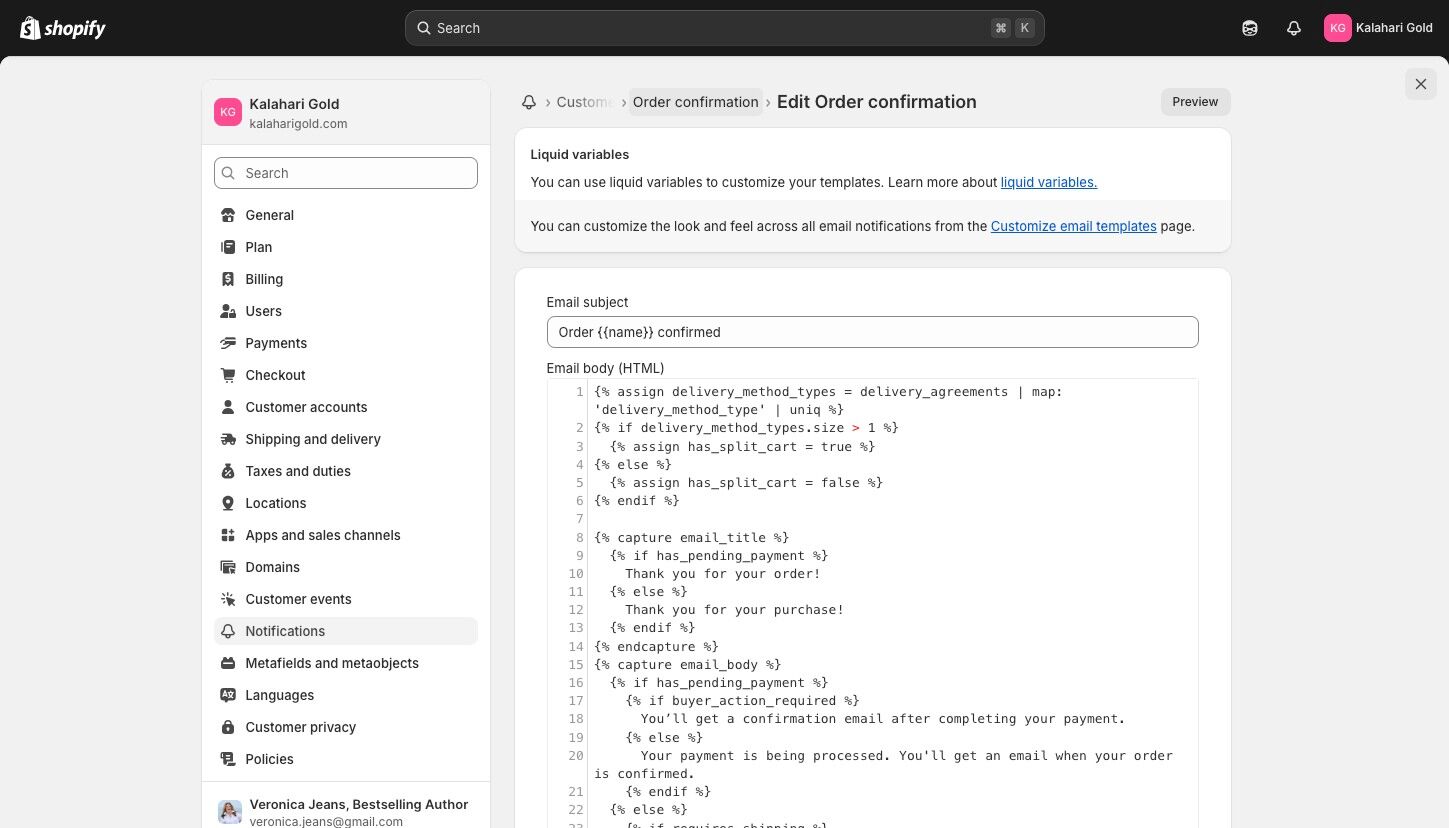Image resolution: width=1449 pixels, height=828 pixels.
Task: Close the settings panel with X
Action: (x=1421, y=84)
